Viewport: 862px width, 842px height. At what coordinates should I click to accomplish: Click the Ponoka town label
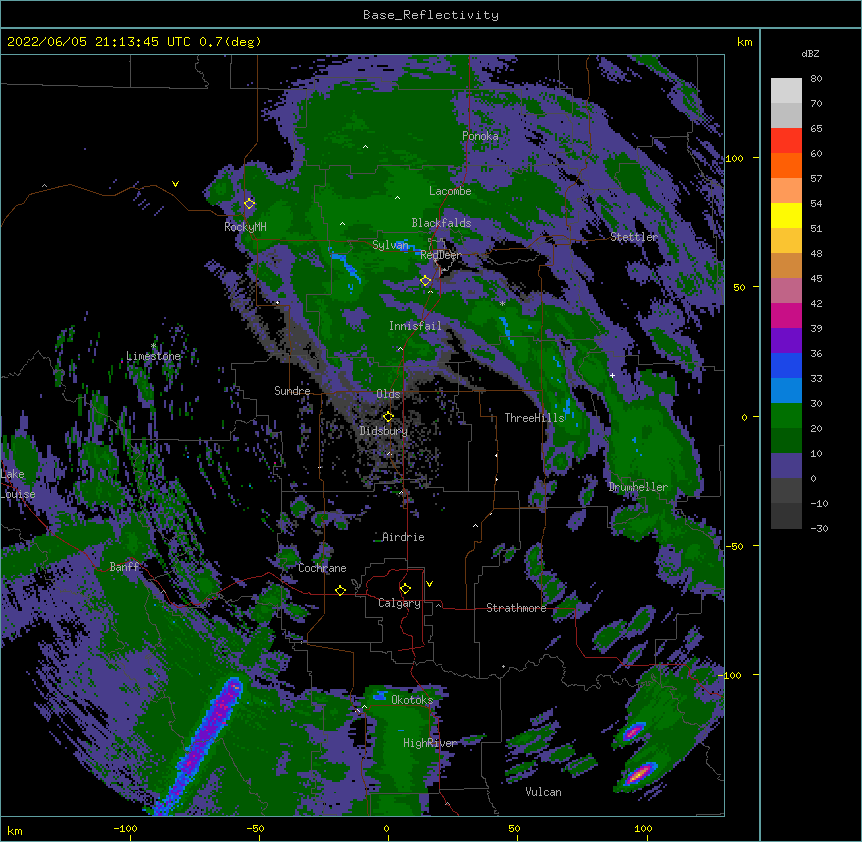click(x=480, y=136)
